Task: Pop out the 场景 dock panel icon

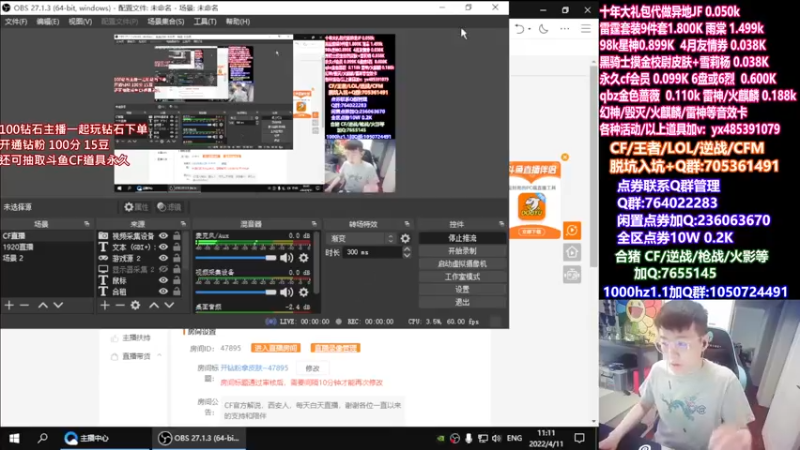Action: (x=86, y=224)
